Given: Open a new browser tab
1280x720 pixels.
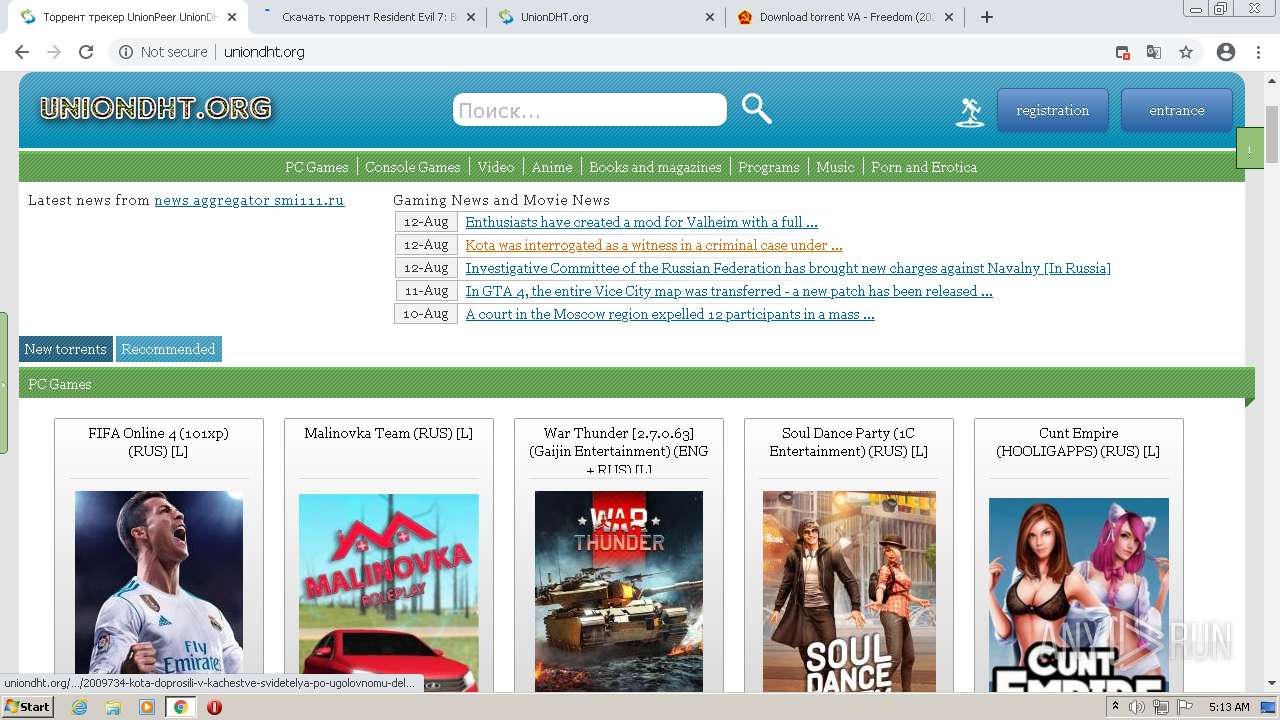Looking at the screenshot, I should (x=987, y=17).
